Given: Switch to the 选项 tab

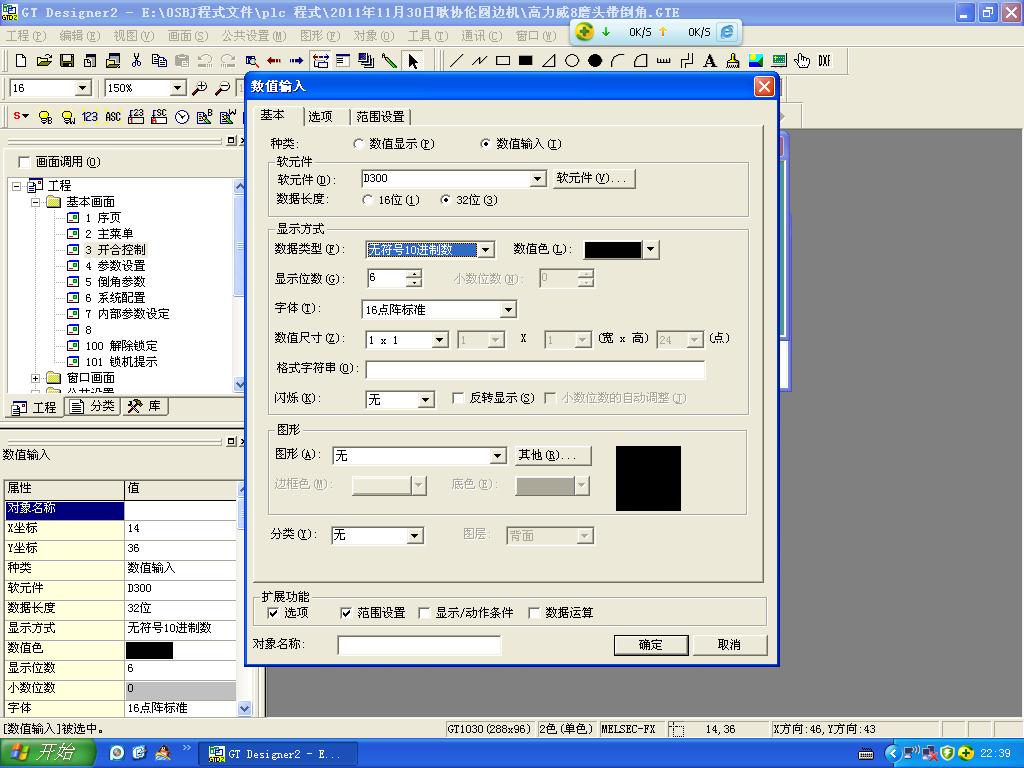Looking at the screenshot, I should coord(320,117).
